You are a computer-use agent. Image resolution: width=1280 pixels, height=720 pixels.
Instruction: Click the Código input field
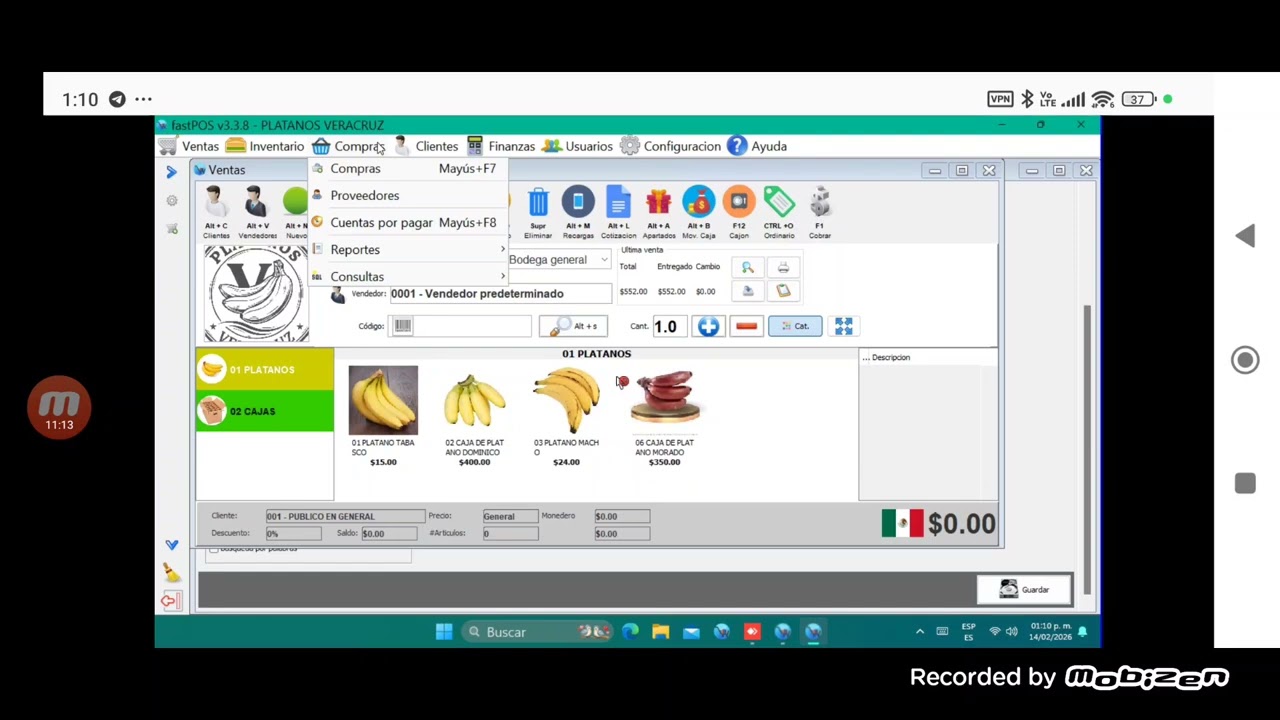pyautogui.click(x=462, y=326)
